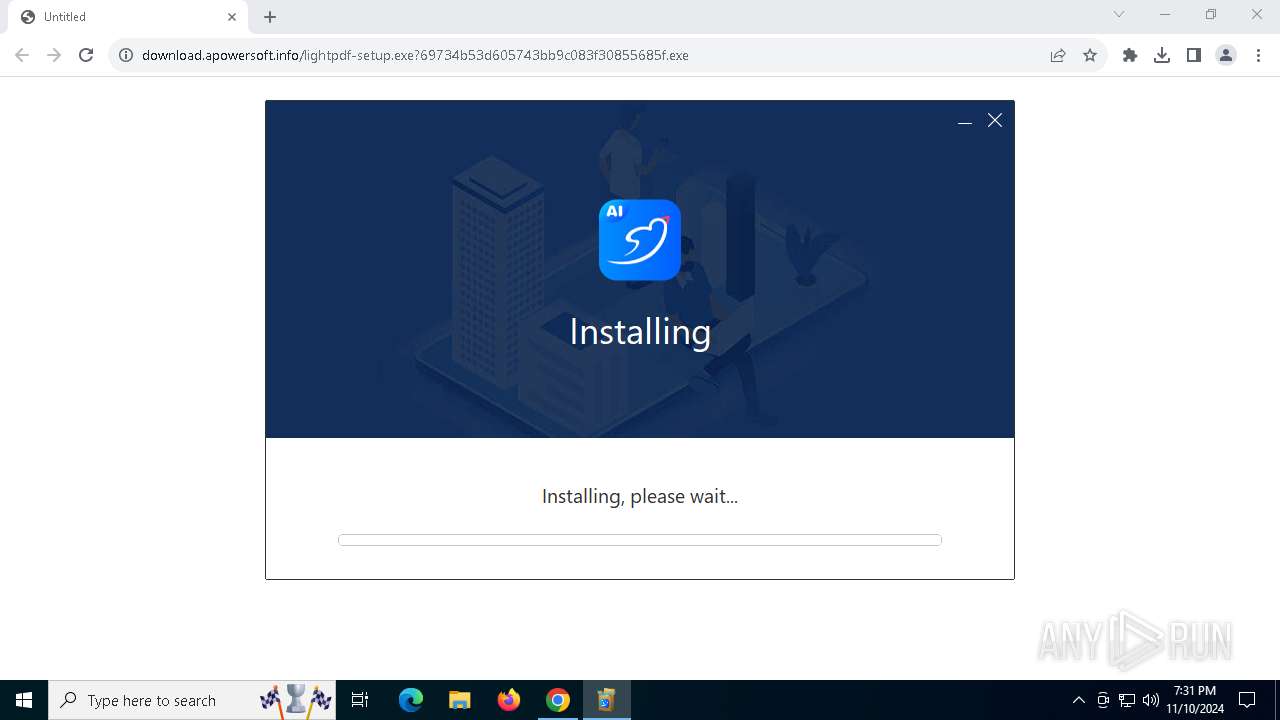Minimize the LightPDF installer dialog

click(965, 121)
